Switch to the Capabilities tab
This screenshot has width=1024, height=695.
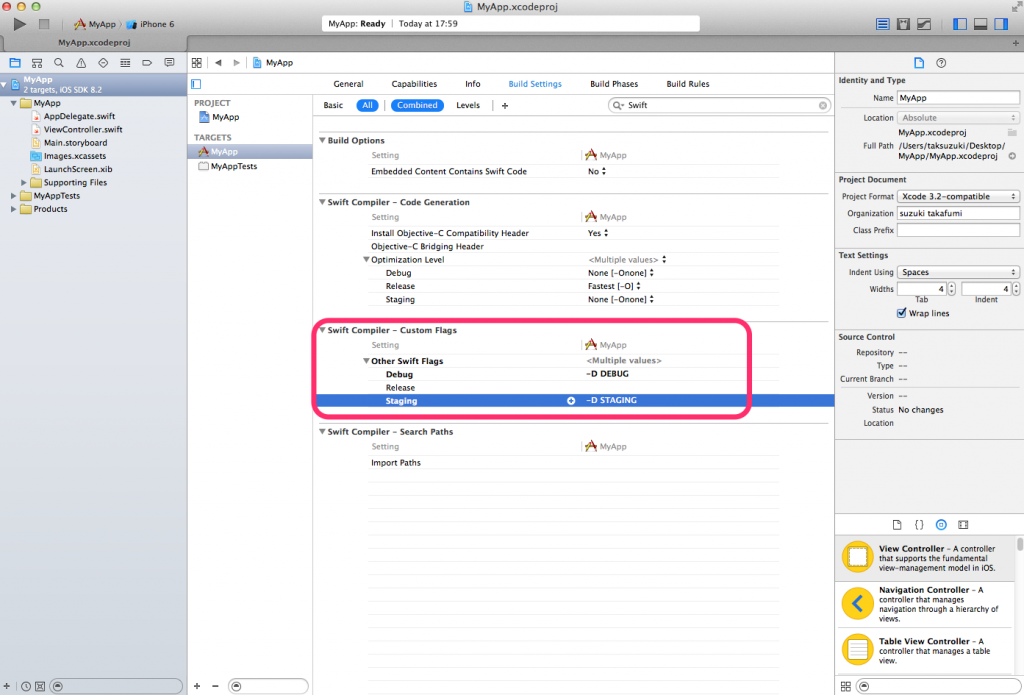coord(414,84)
